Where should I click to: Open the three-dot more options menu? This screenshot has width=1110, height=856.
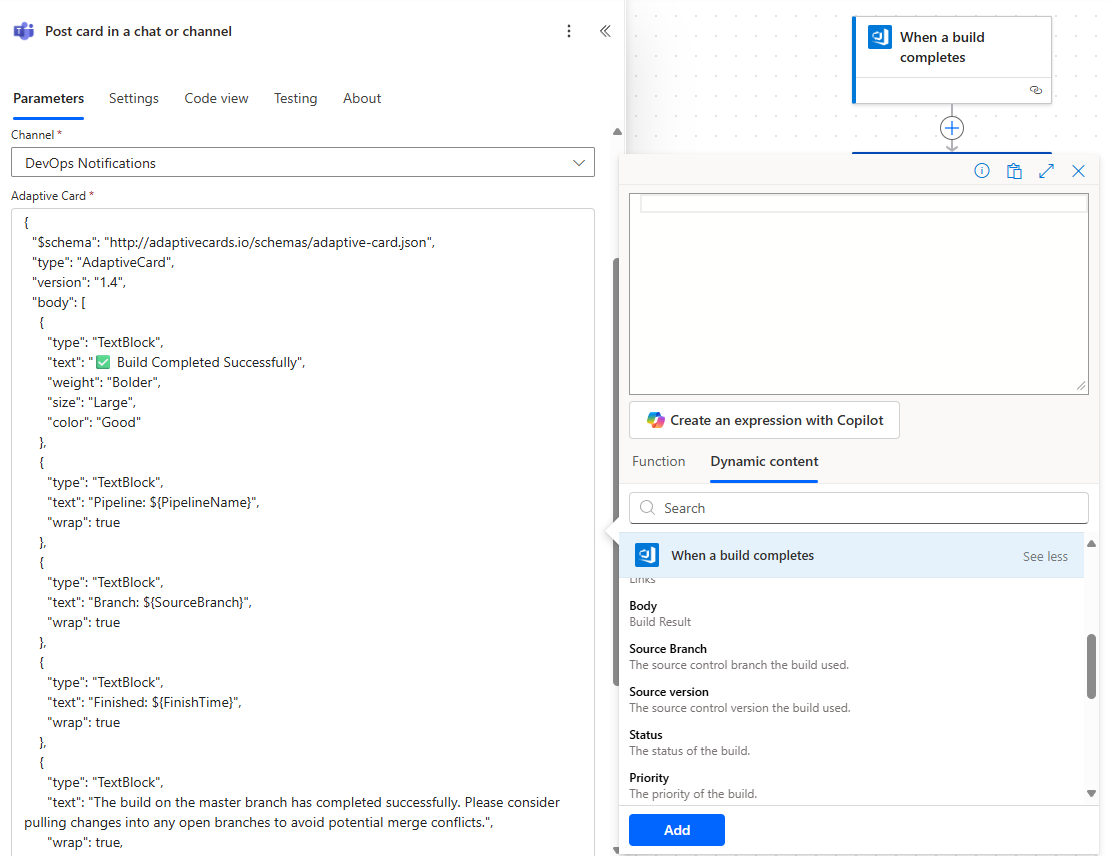(569, 31)
